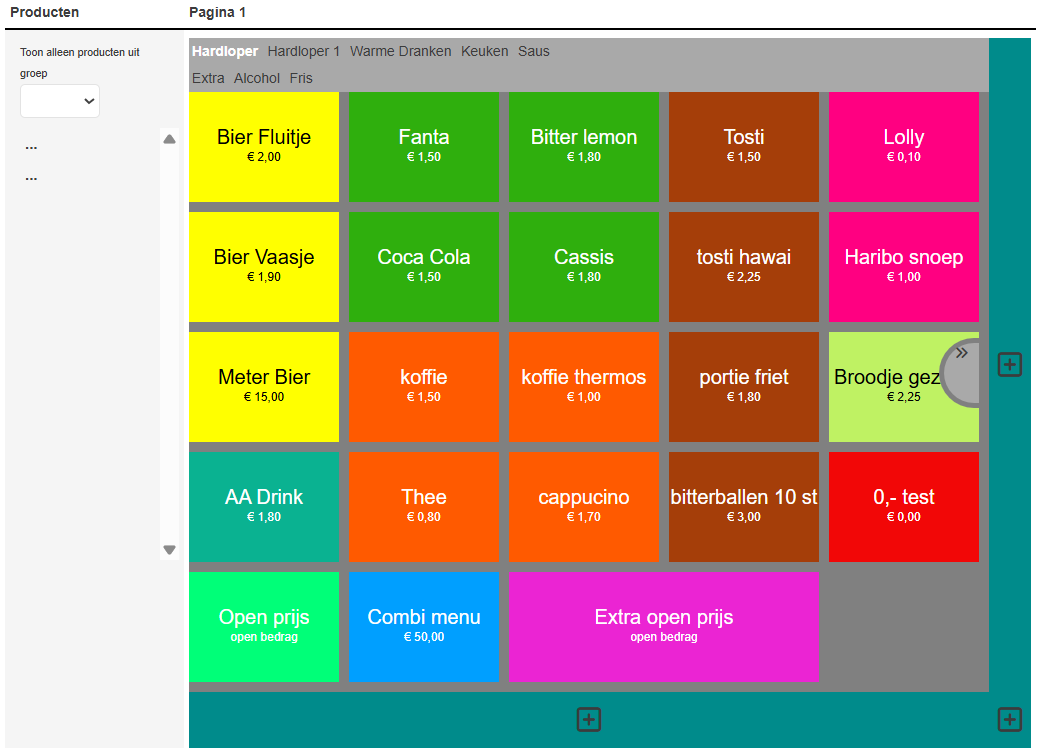The image size is (1041, 748).
Task: Select the Coca Cola product tile
Action: coord(424,266)
